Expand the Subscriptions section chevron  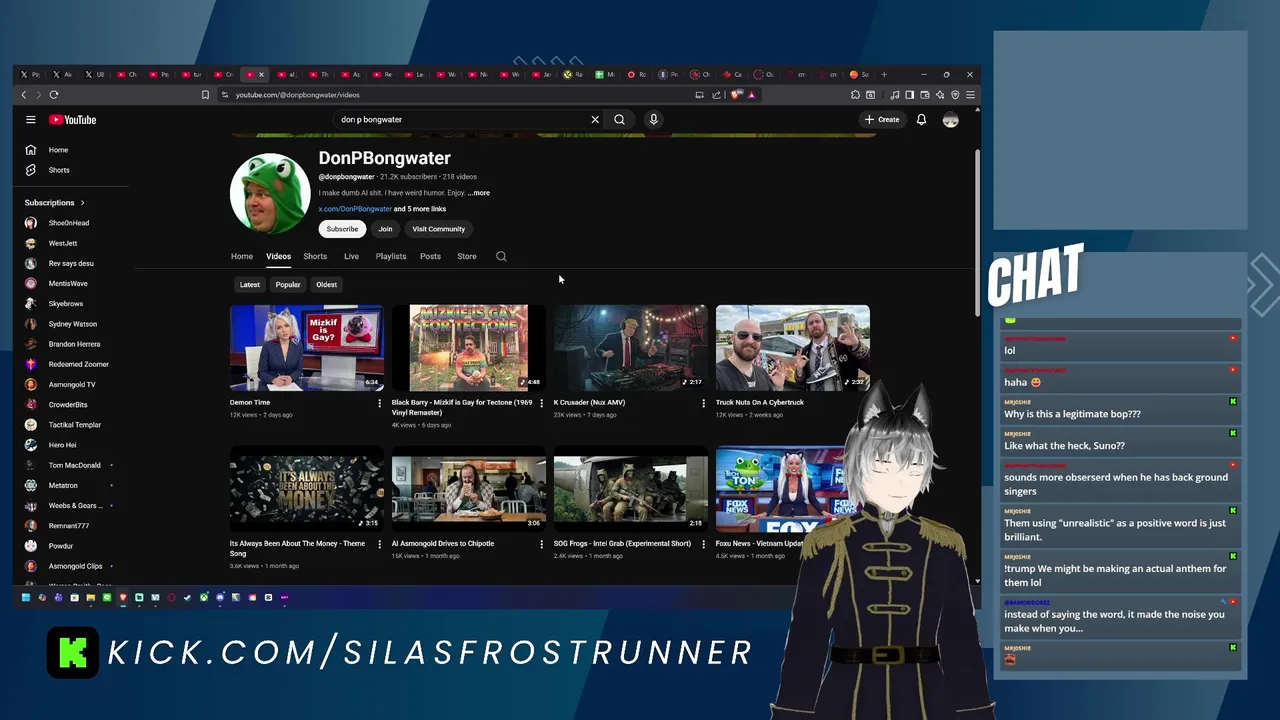click(82, 203)
